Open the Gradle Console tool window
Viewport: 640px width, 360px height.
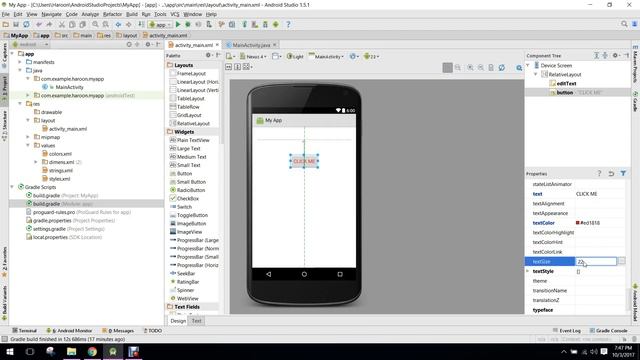click(609, 331)
